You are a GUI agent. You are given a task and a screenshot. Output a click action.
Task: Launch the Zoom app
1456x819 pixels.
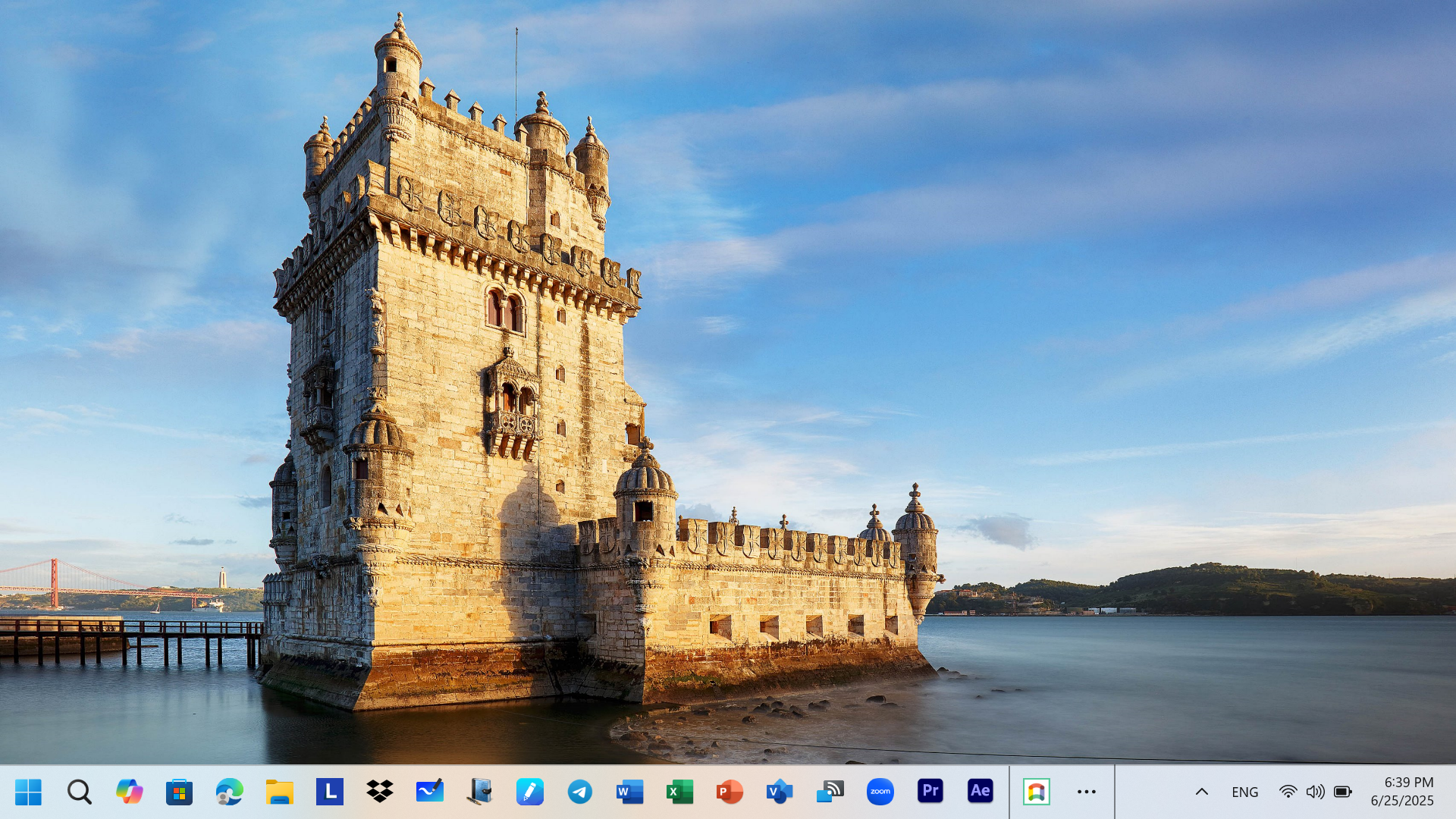click(x=880, y=792)
